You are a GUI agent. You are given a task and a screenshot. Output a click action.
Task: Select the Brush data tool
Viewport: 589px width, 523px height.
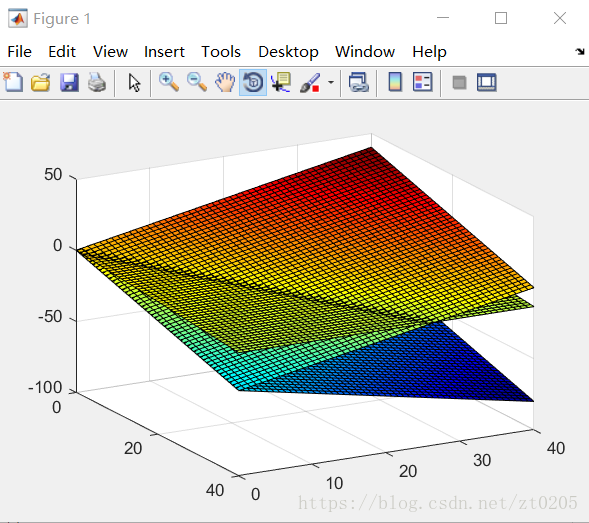(310, 82)
